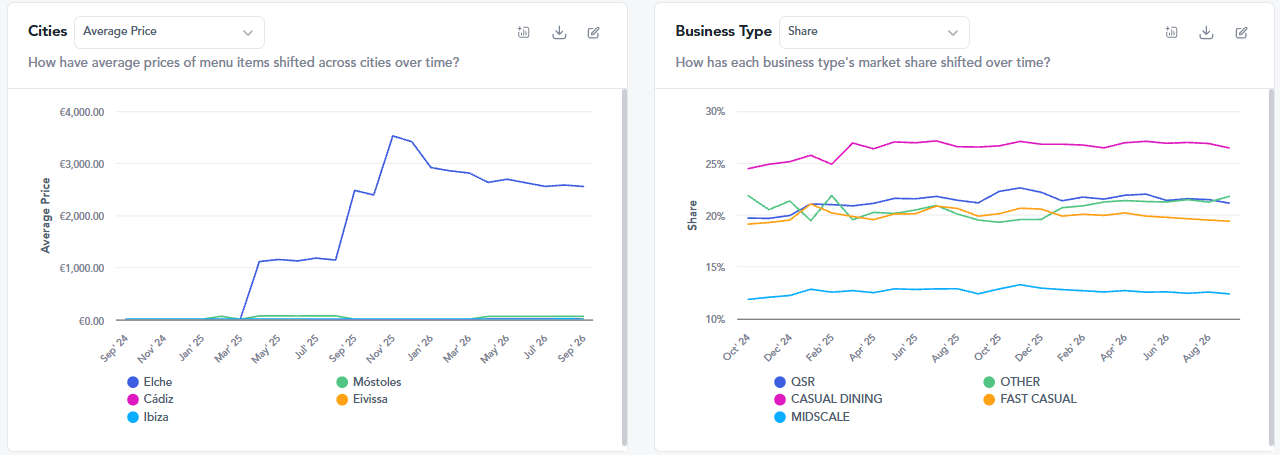Toggle the Ibiza legend series

[x=148, y=417]
